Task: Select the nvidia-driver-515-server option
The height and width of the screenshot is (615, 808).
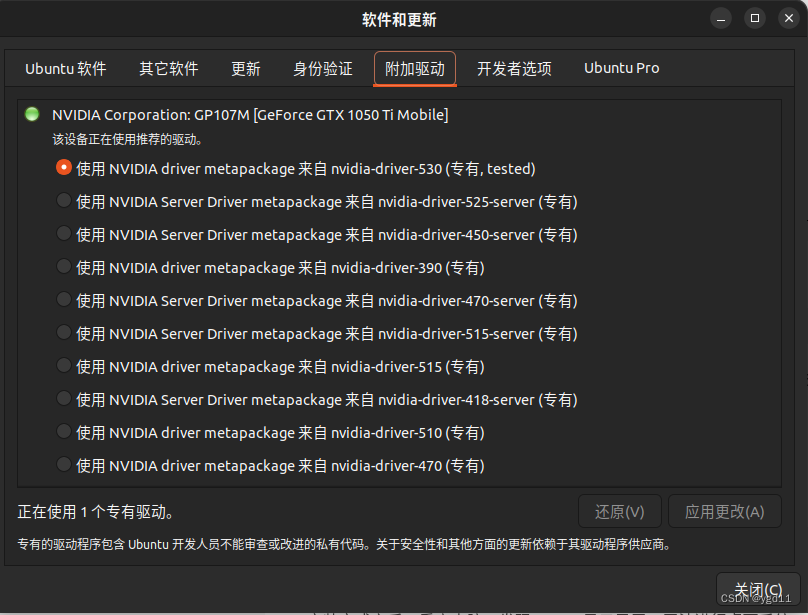Action: [64, 333]
